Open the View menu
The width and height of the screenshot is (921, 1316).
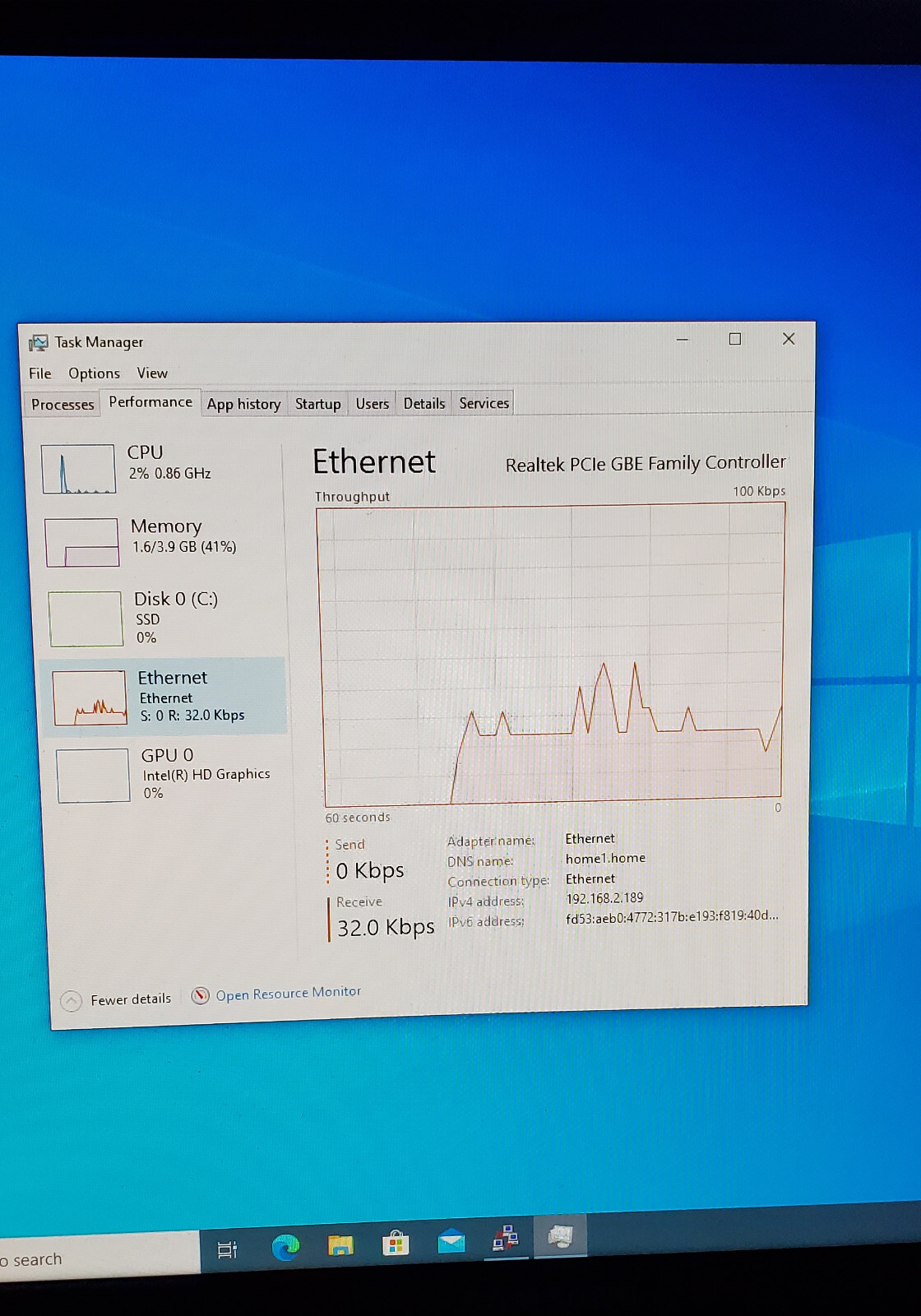coord(152,373)
